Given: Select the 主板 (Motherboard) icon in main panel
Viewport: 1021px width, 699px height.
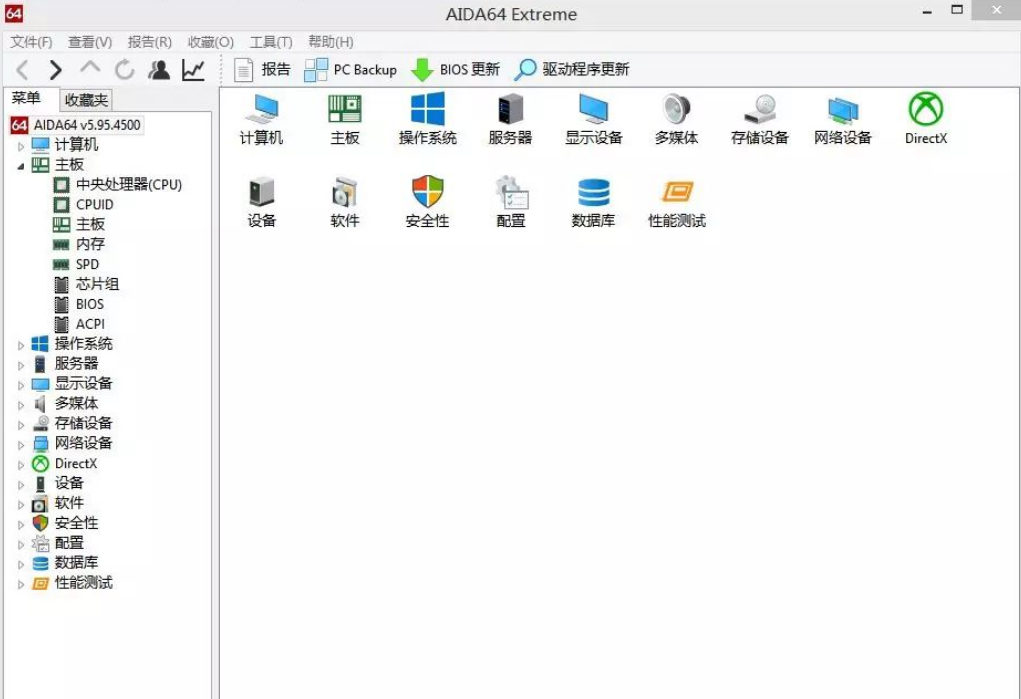Looking at the screenshot, I should coord(344,118).
